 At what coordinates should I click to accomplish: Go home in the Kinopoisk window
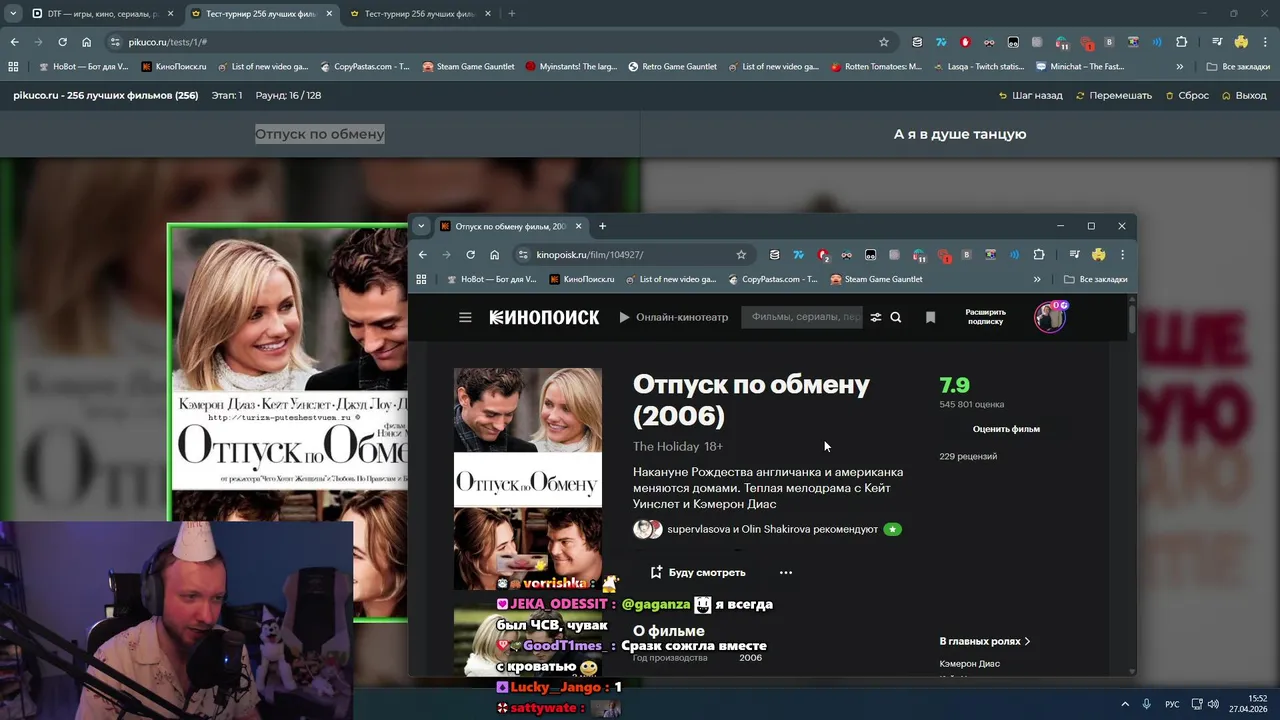494,255
